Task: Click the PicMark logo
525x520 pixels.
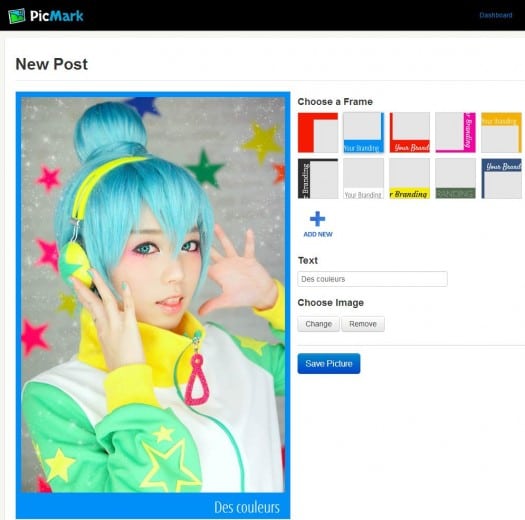Action: [x=46, y=16]
